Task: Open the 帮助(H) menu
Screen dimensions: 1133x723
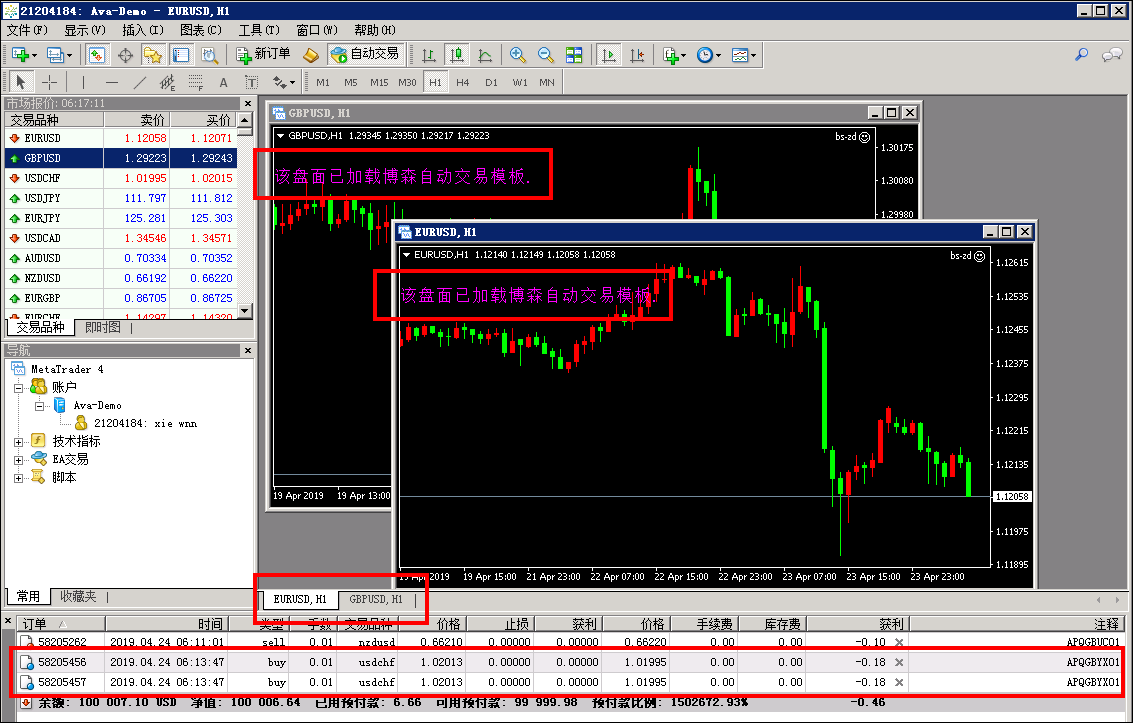Action: (x=375, y=30)
